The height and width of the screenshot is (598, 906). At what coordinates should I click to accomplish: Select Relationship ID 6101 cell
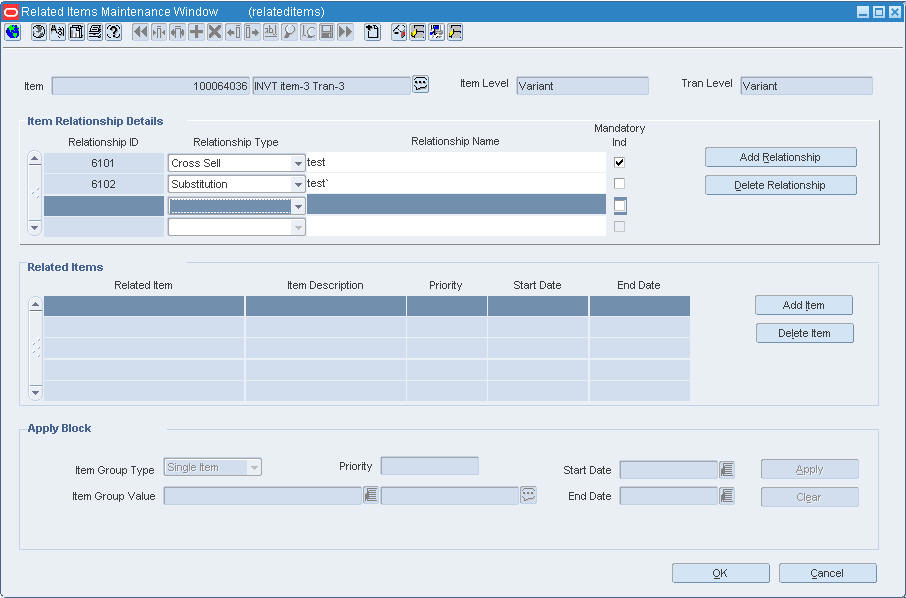[104, 163]
